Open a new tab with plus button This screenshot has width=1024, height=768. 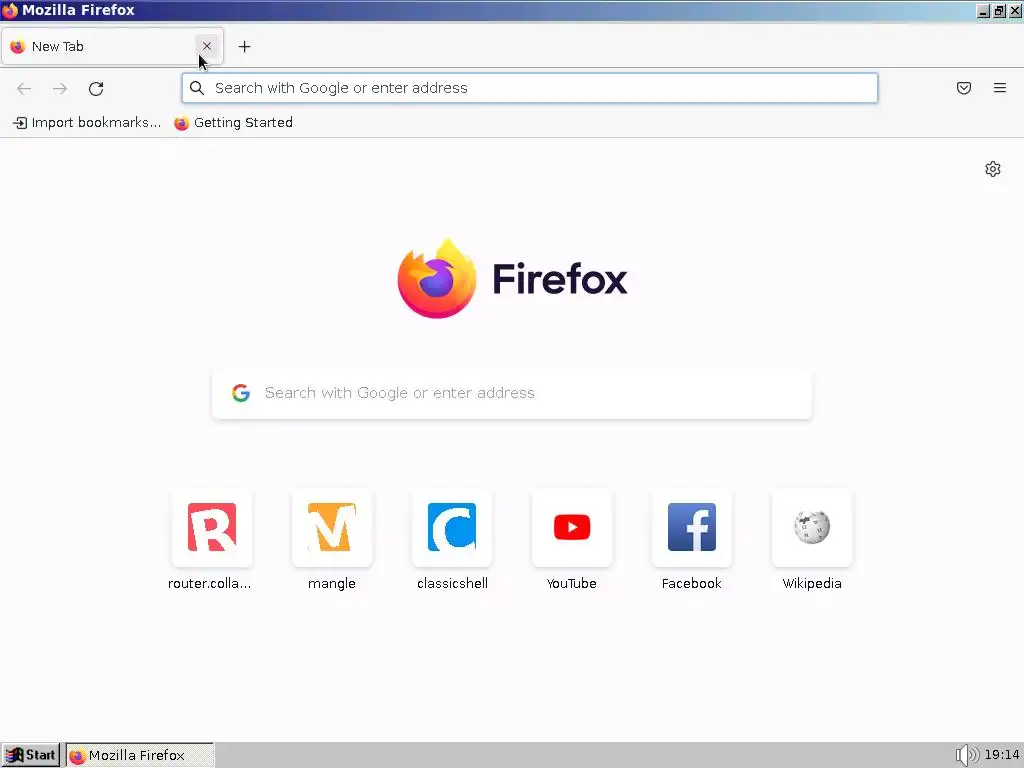[244, 46]
